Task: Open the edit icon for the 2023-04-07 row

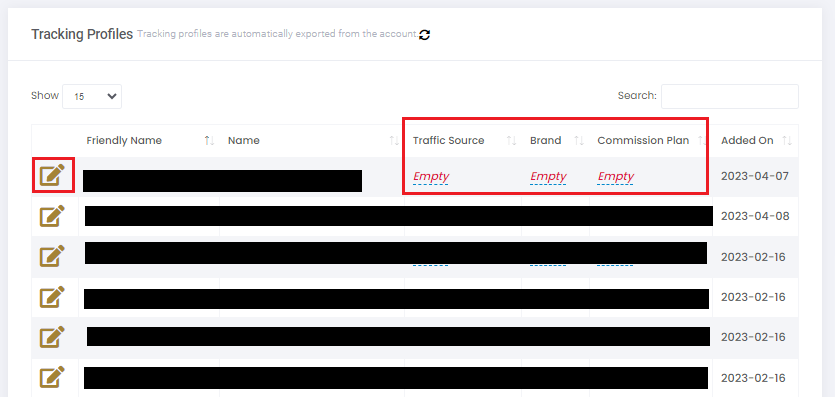Action: click(52, 175)
